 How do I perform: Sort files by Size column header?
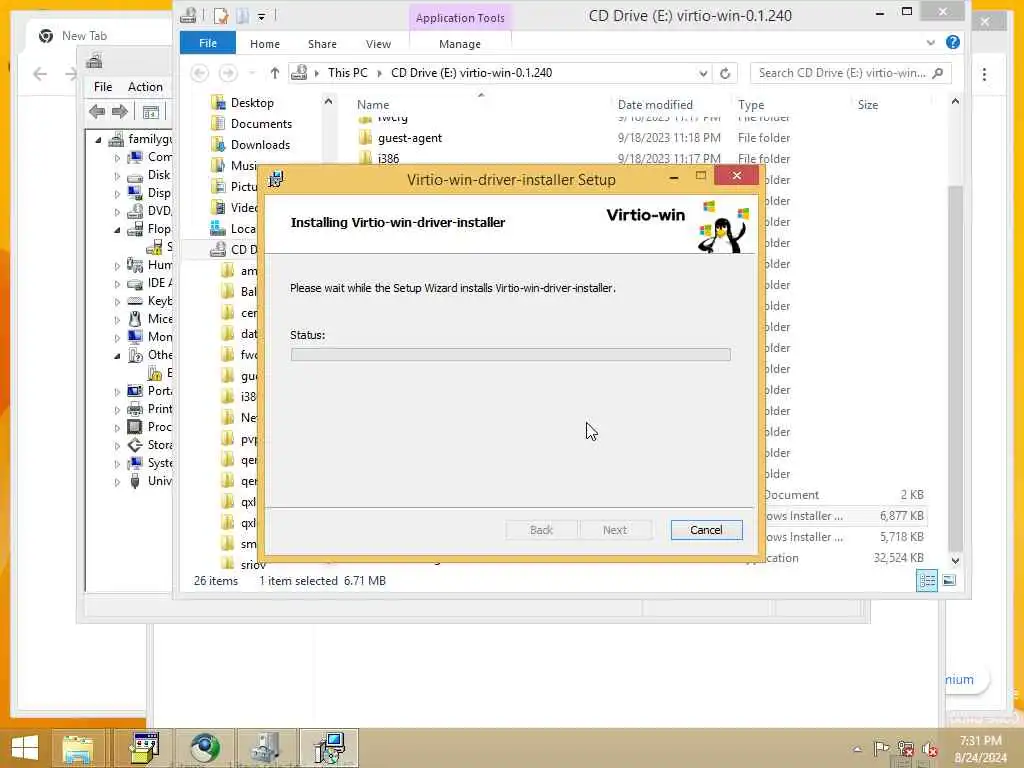click(x=868, y=104)
